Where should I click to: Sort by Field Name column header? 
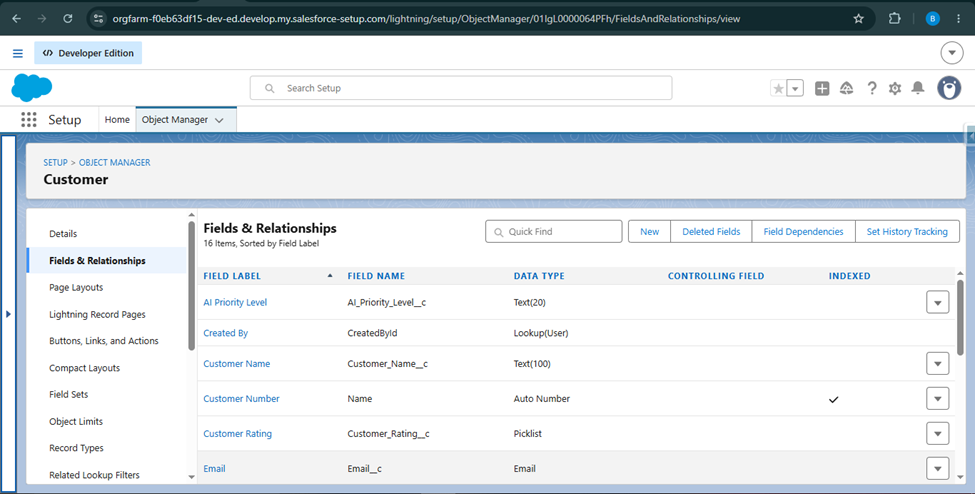pyautogui.click(x=376, y=276)
